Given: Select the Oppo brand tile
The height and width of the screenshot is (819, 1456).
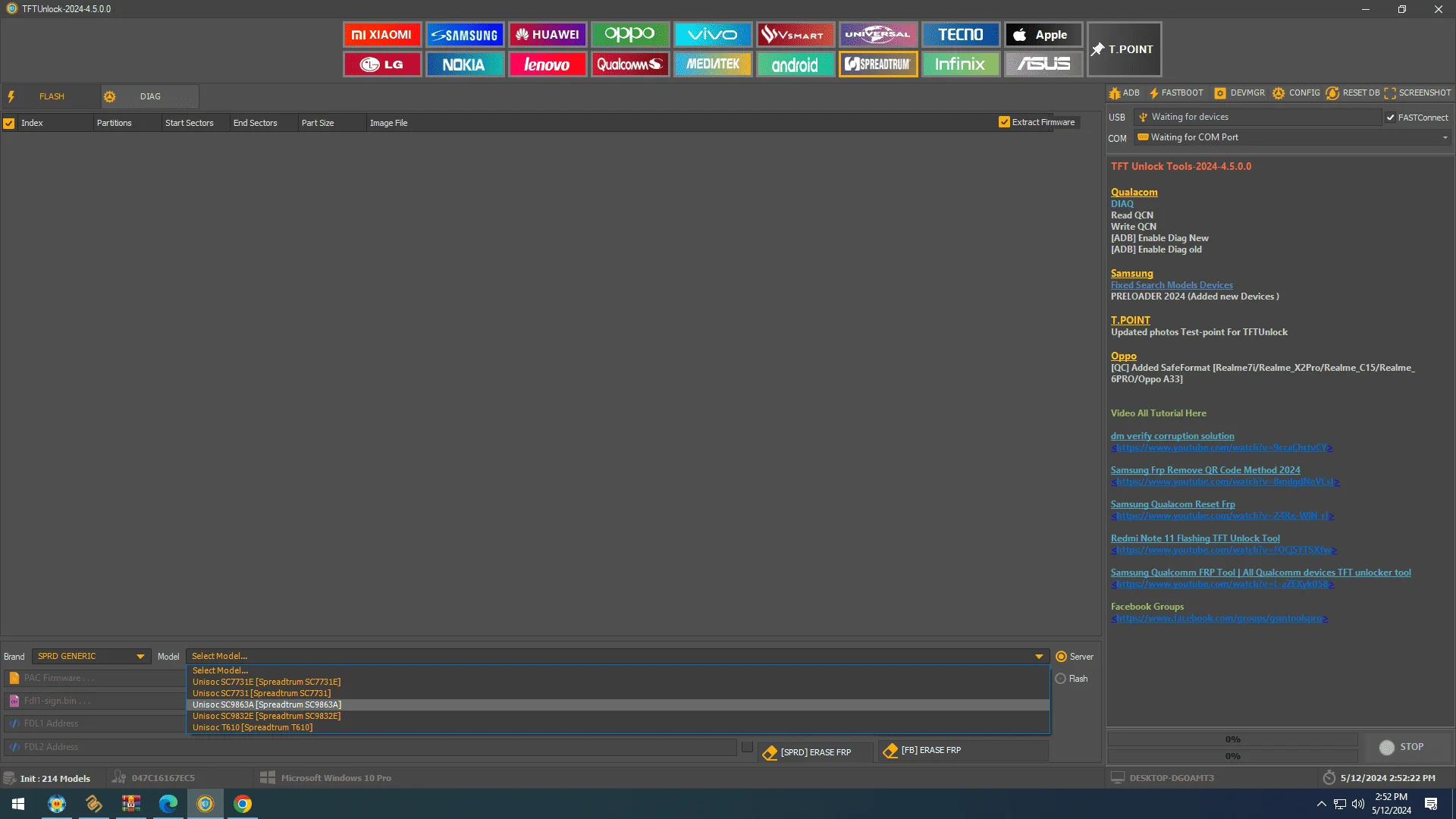Looking at the screenshot, I should click(x=630, y=35).
